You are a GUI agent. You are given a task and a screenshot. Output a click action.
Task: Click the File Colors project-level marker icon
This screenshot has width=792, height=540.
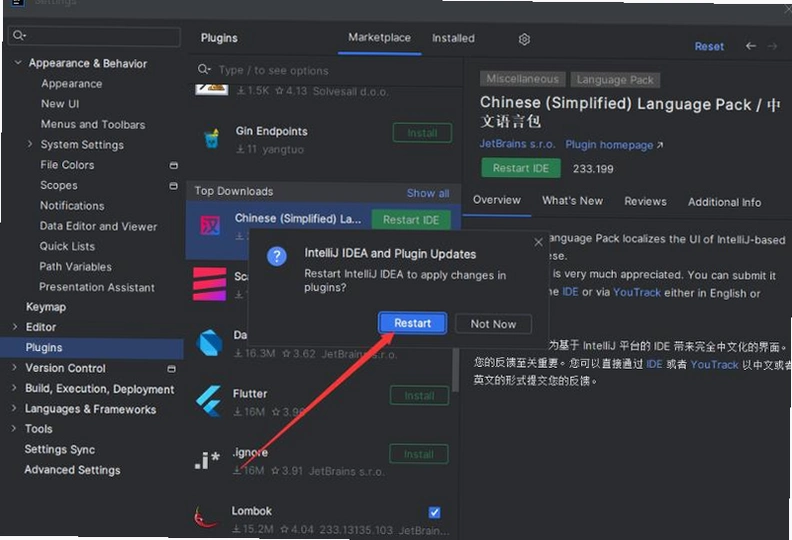(173, 165)
